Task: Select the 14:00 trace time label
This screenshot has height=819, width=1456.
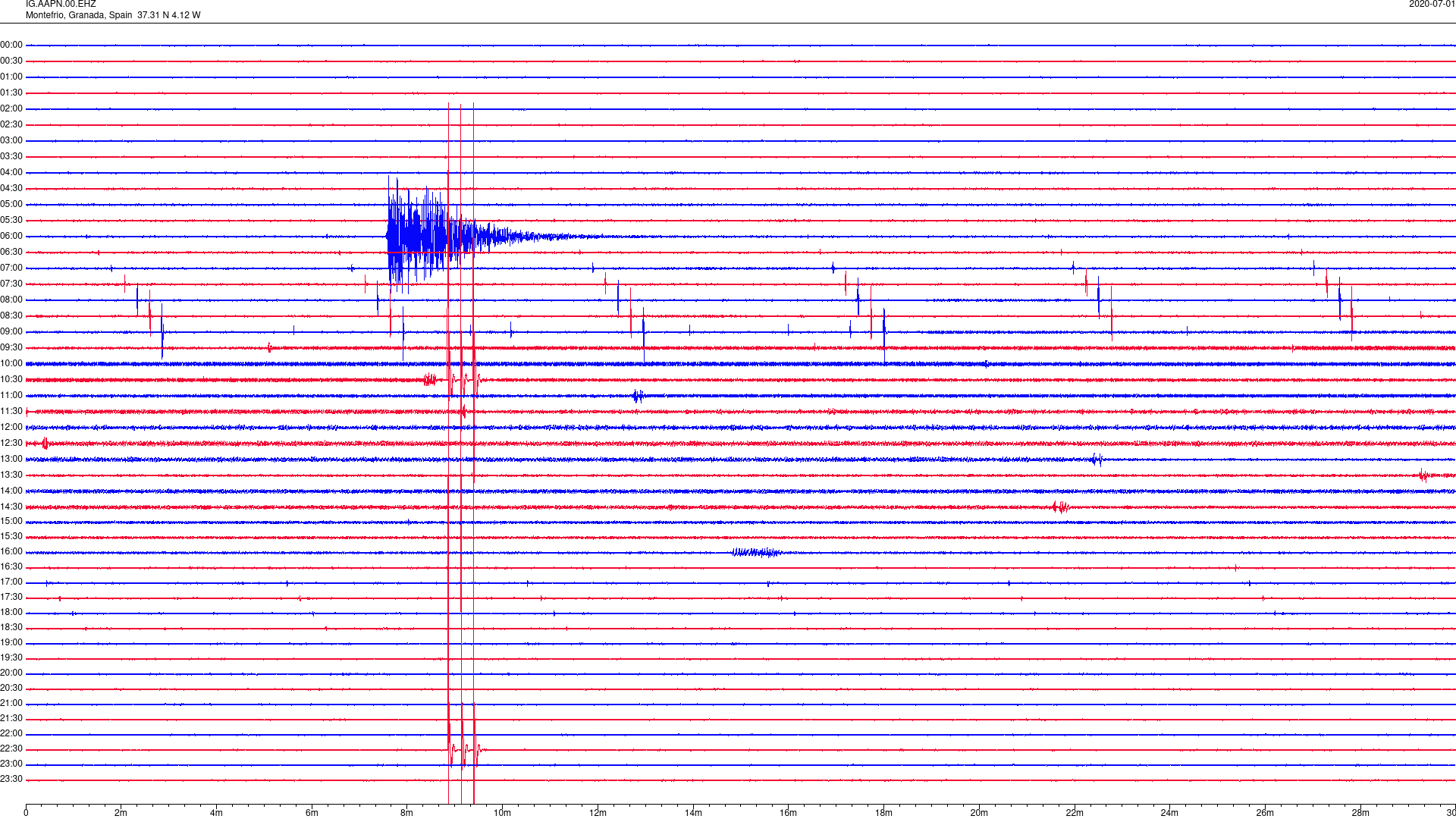Action: [11, 491]
